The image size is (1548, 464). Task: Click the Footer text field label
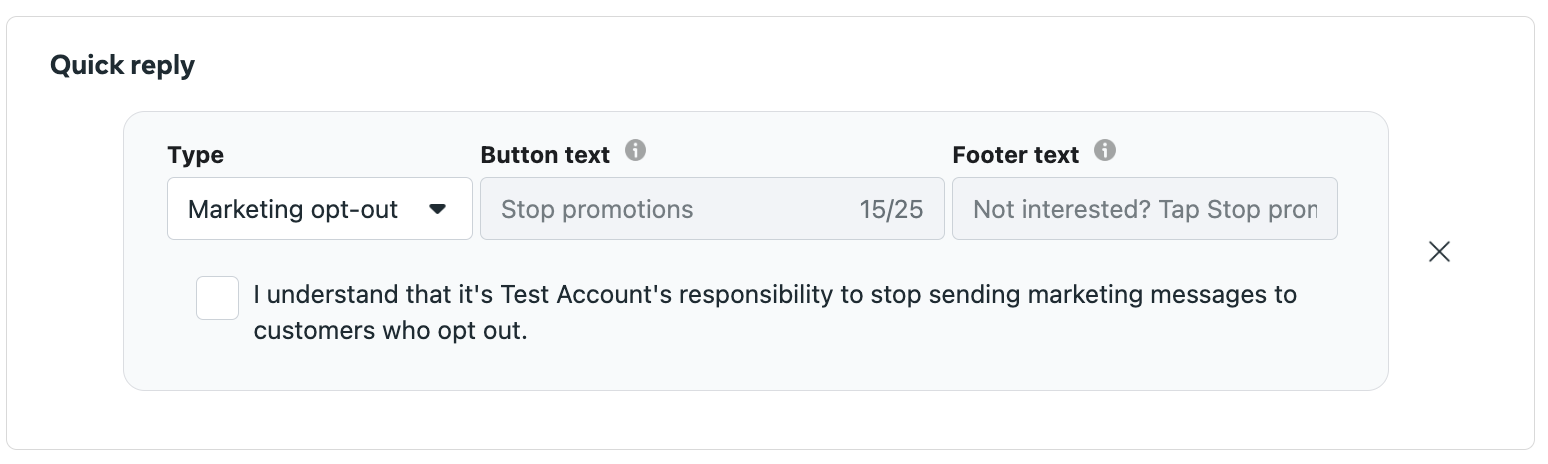click(1015, 155)
